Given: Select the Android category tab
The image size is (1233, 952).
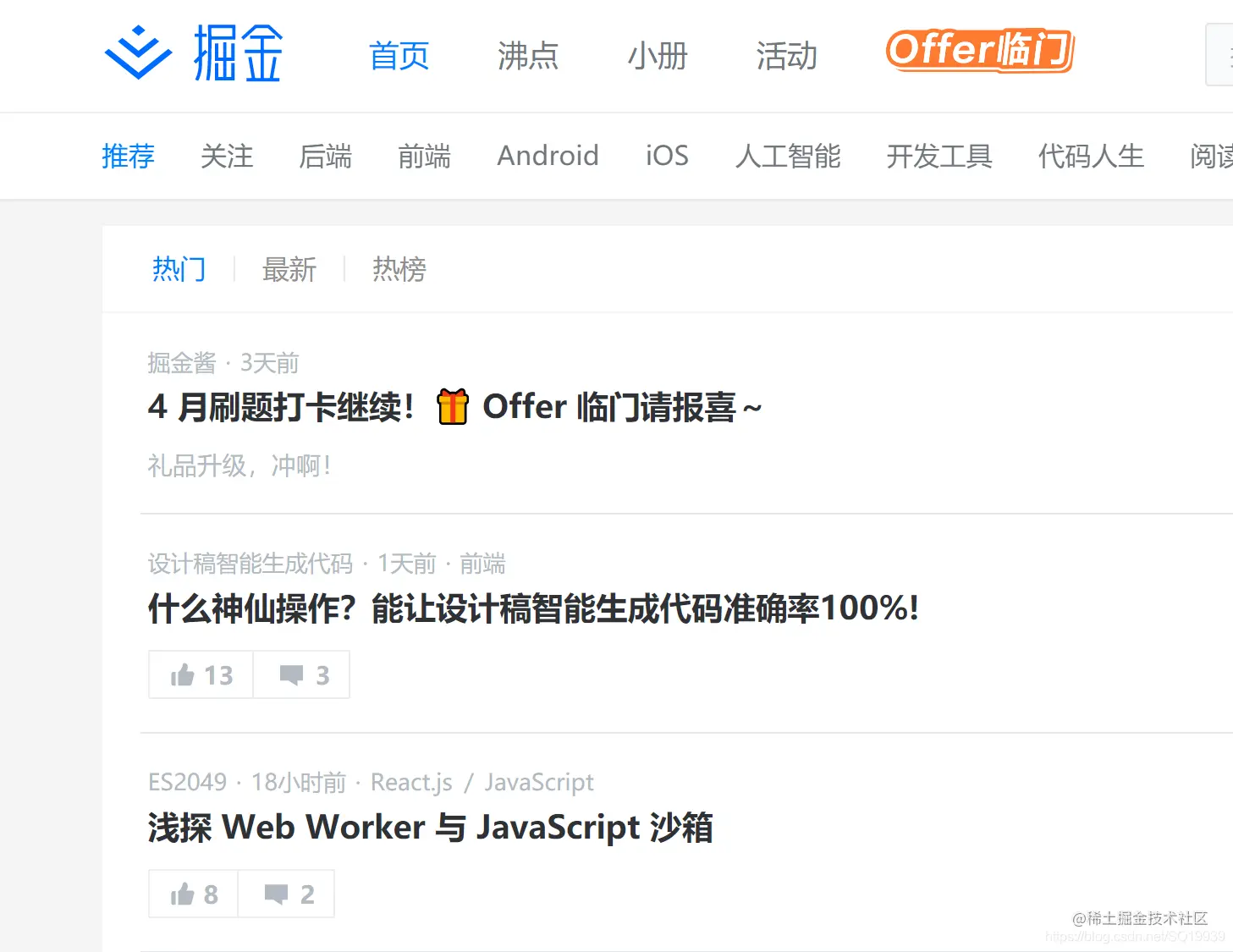Looking at the screenshot, I should 548,156.
